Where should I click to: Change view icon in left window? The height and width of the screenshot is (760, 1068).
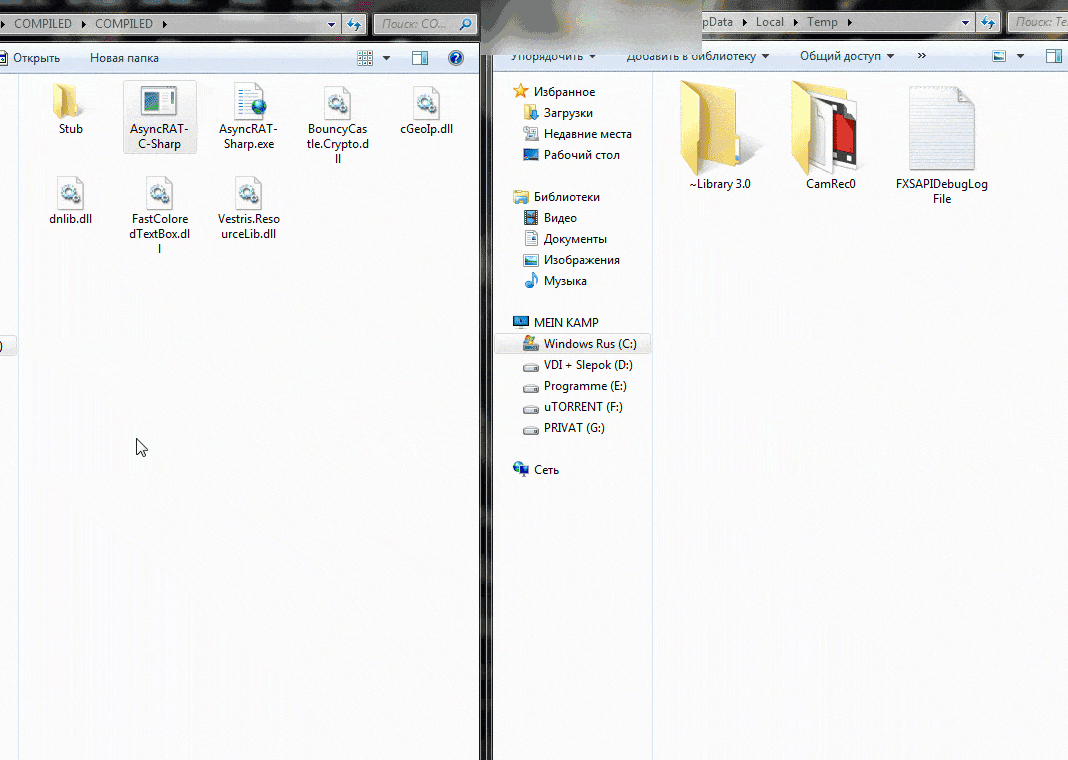(x=365, y=58)
